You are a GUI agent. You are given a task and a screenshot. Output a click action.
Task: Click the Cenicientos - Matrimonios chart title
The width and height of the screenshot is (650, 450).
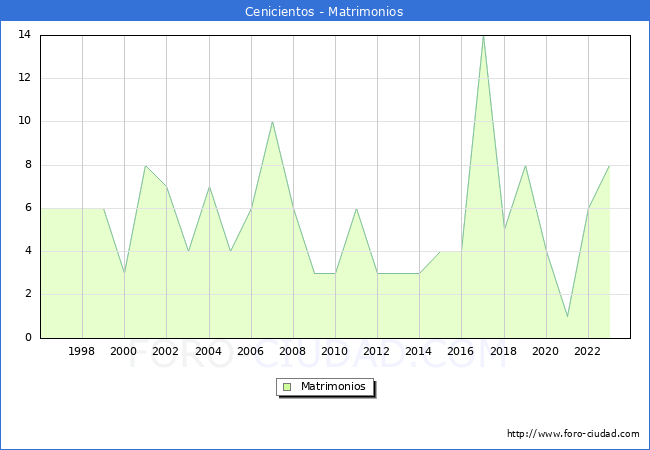pyautogui.click(x=324, y=11)
